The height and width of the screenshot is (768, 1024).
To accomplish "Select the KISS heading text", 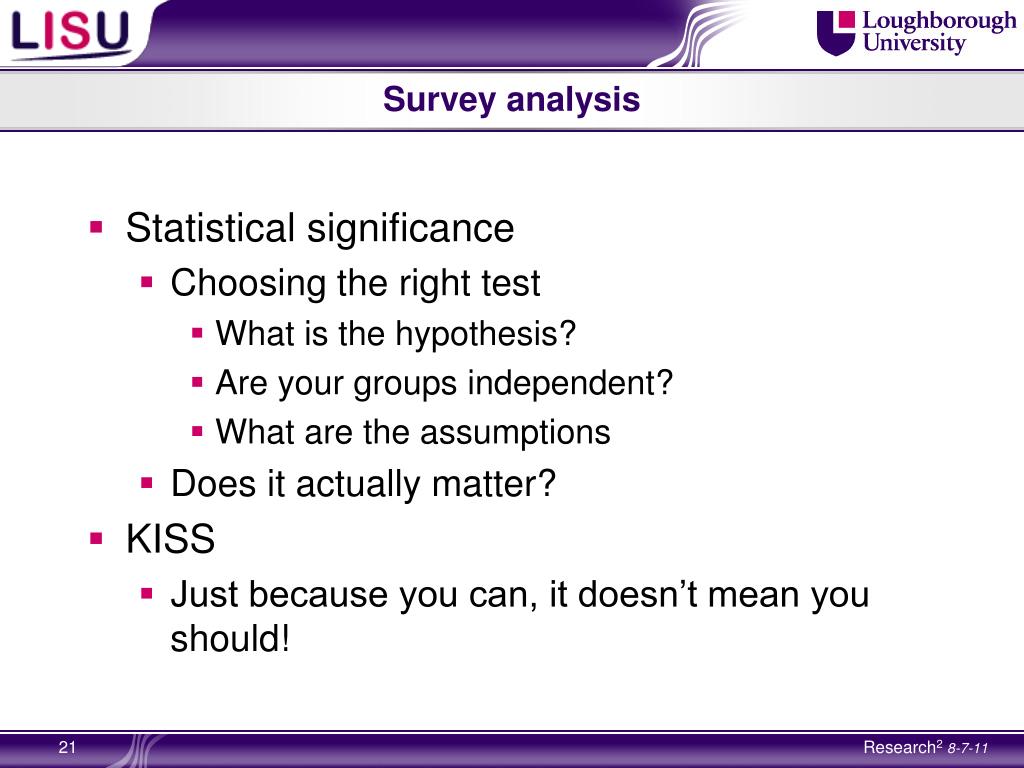I will pos(170,539).
